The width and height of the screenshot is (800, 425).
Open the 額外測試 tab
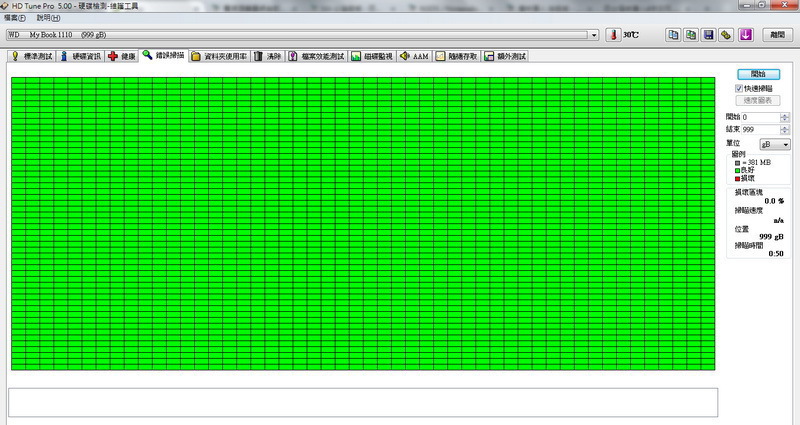(x=505, y=56)
